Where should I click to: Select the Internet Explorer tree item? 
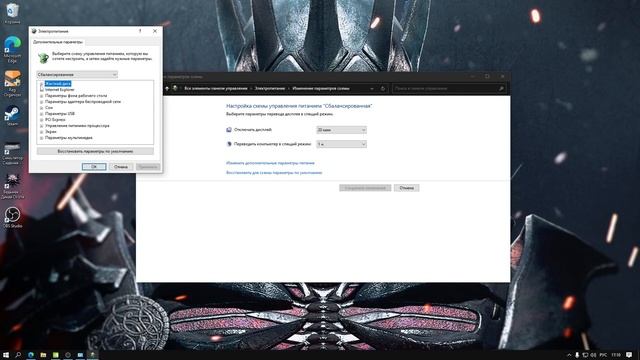(x=60, y=89)
